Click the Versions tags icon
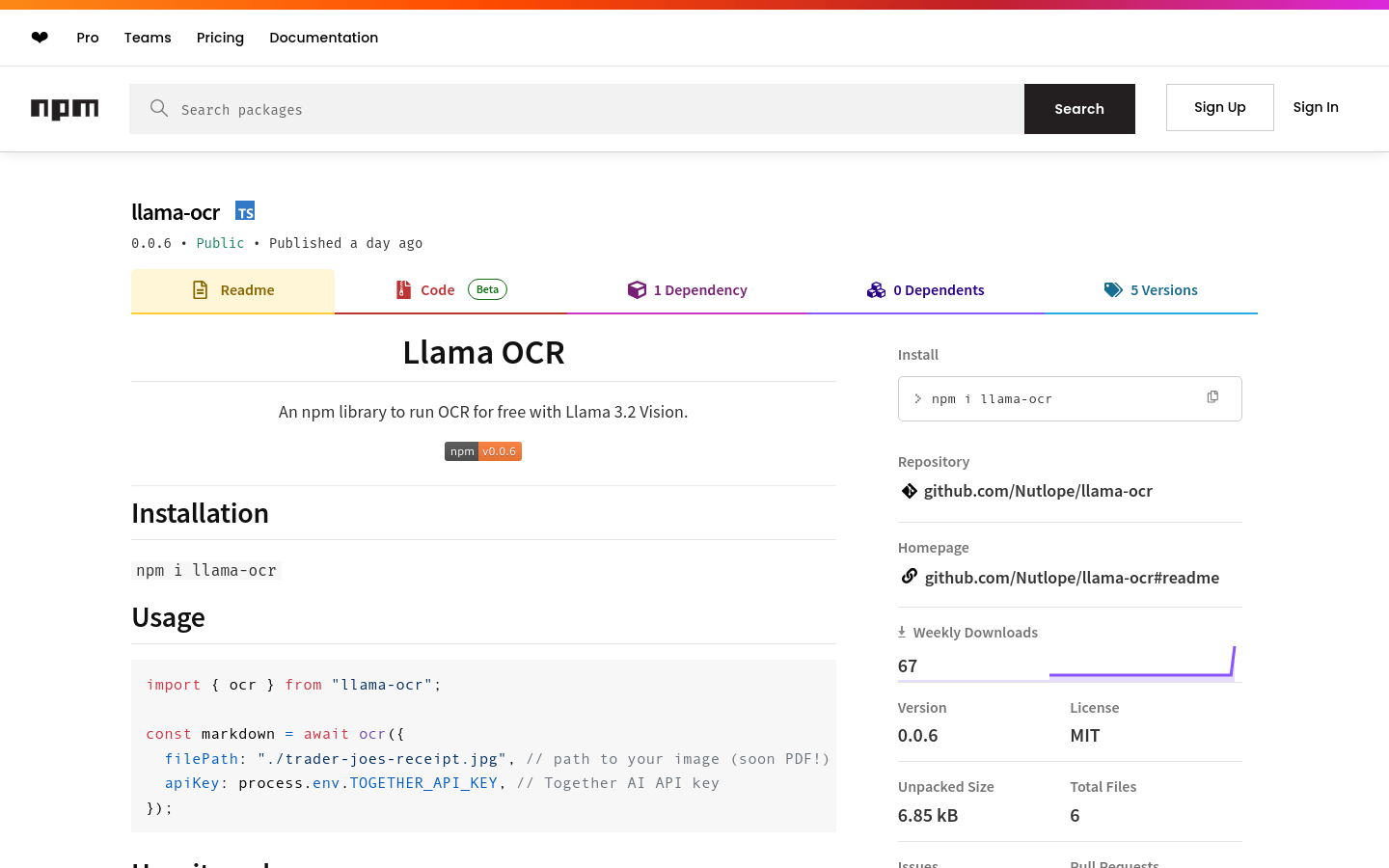Viewport: 1389px width, 868px height. (1113, 290)
